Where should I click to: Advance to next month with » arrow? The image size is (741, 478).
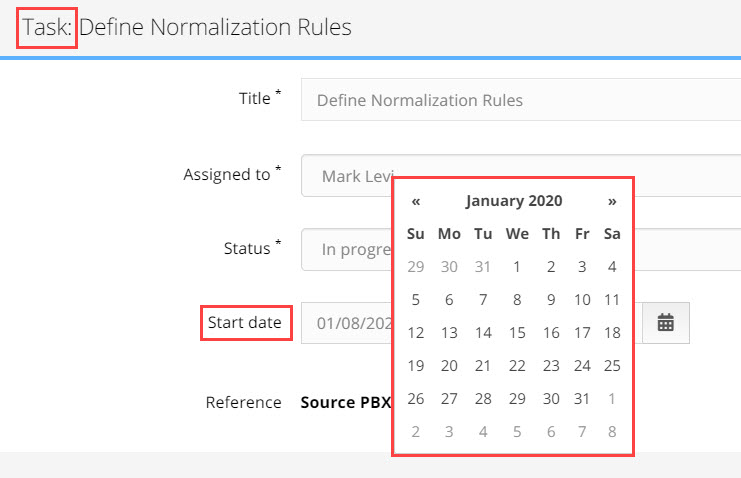(x=612, y=201)
